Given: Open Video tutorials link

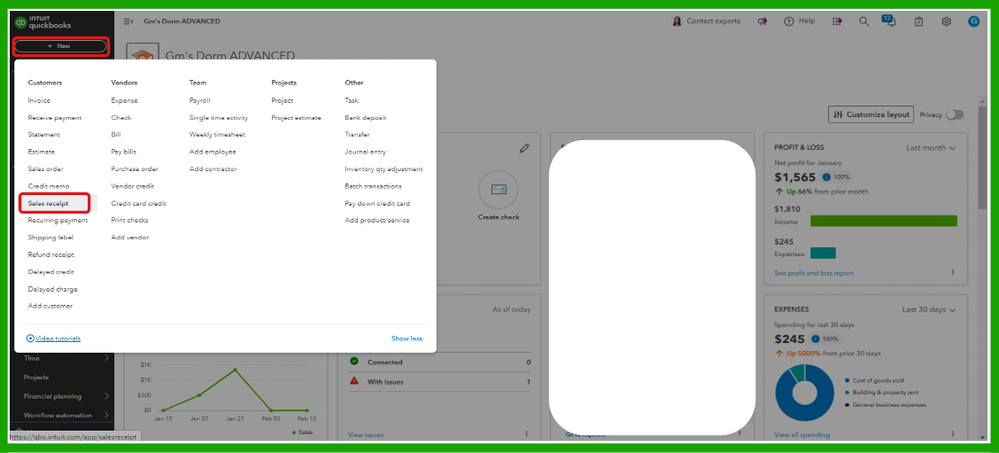Looking at the screenshot, I should pos(54,338).
